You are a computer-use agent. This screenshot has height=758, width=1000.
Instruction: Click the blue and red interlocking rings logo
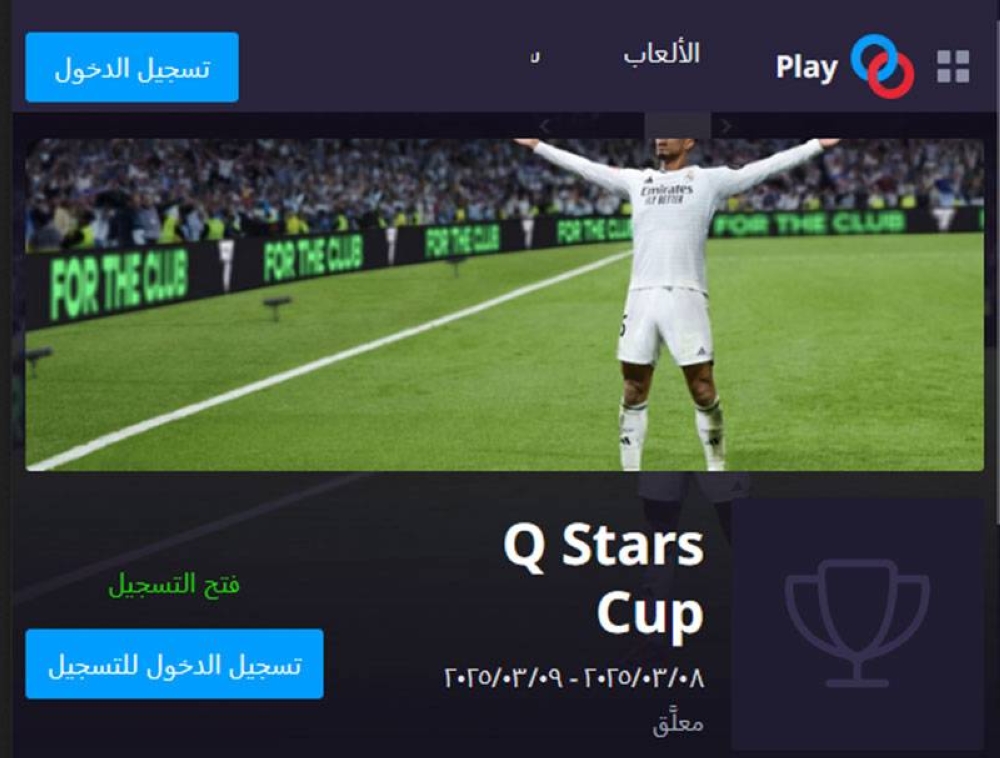pos(882,67)
